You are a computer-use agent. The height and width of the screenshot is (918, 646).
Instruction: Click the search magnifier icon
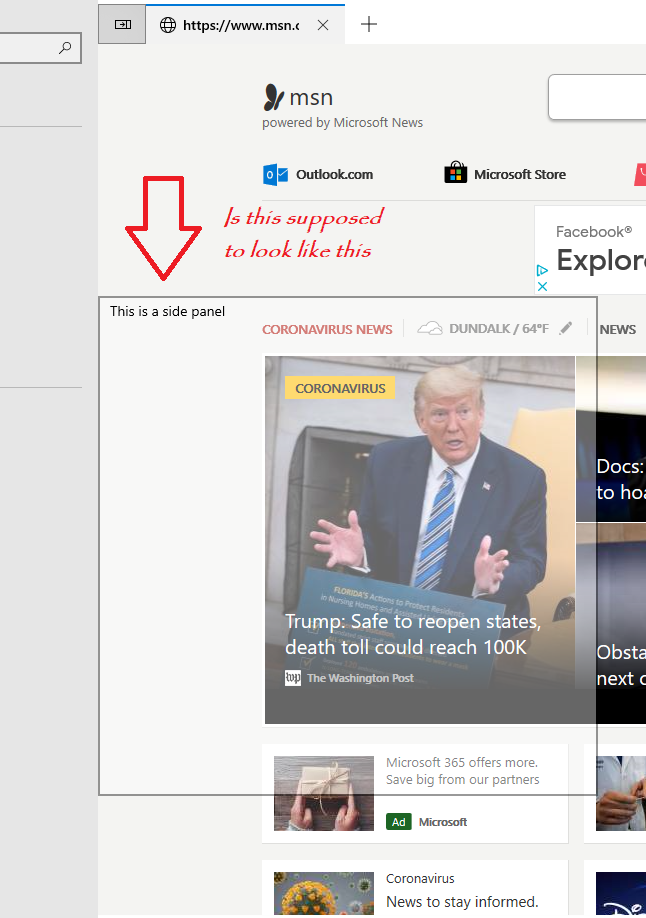click(x=65, y=48)
